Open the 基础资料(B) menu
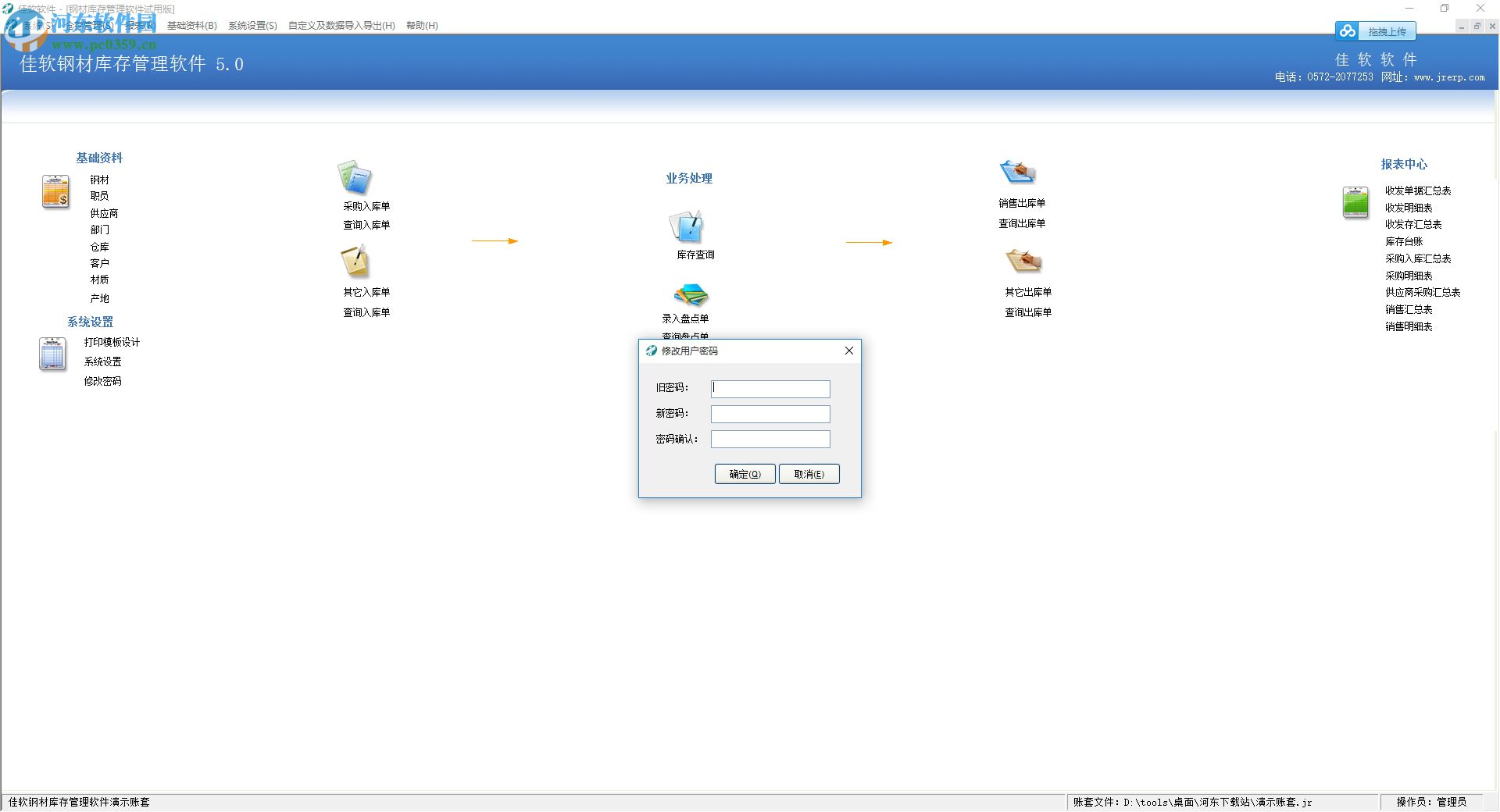 [192, 26]
